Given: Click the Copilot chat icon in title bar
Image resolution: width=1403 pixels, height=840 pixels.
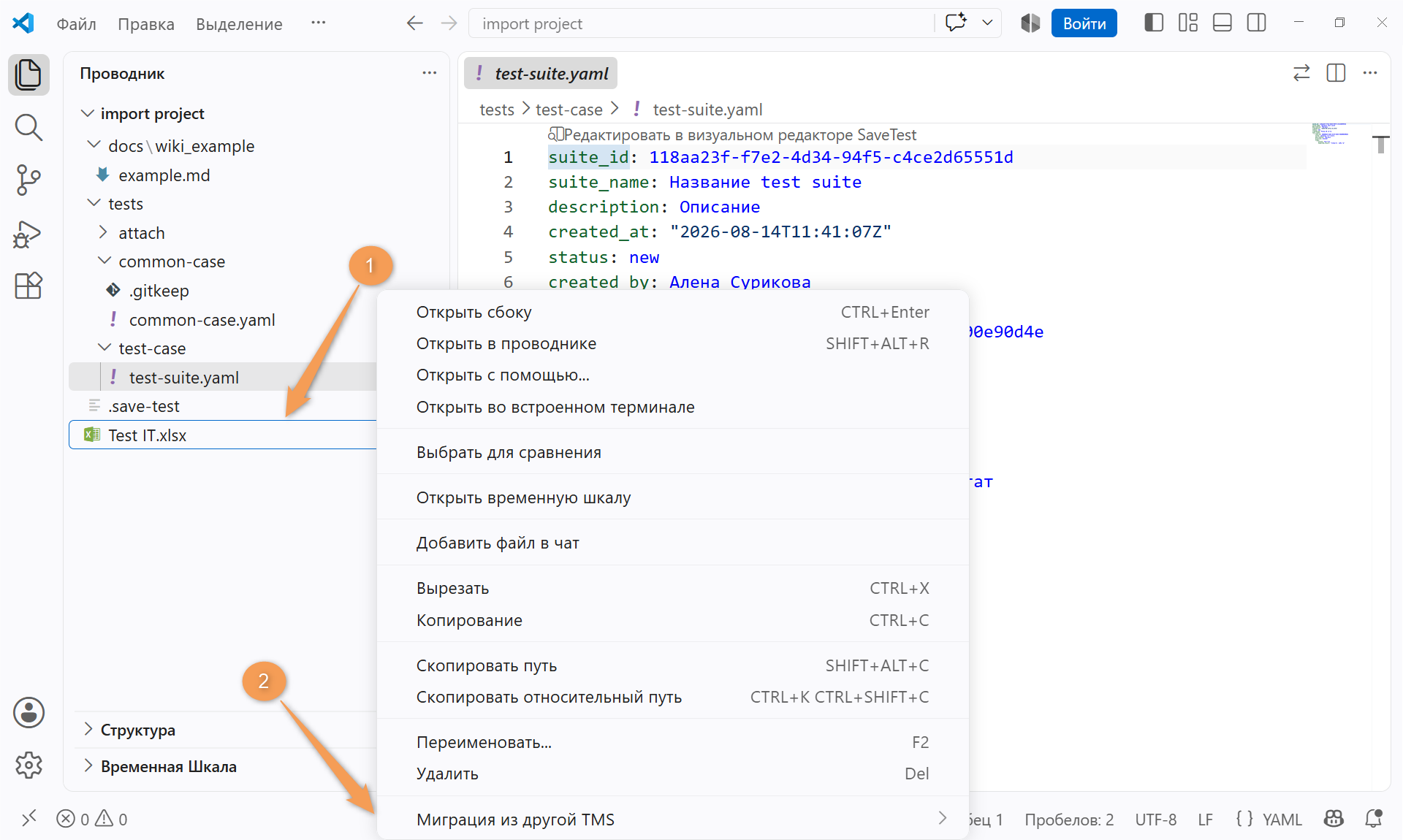Looking at the screenshot, I should [x=956, y=23].
